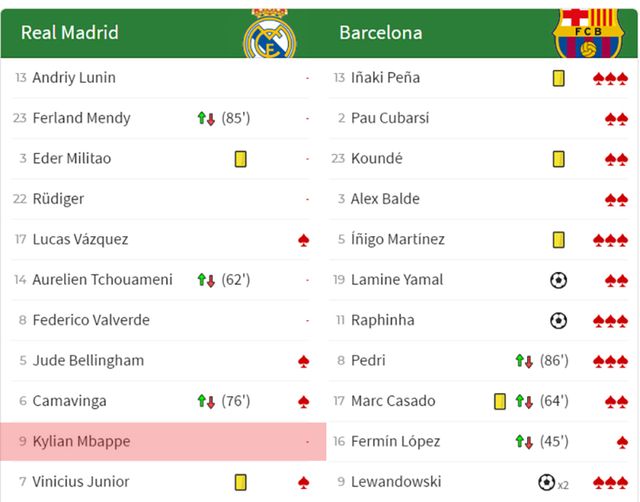Click the Real Madrid club crest
Viewport: 640px width, 502px height.
[x=270, y=32]
